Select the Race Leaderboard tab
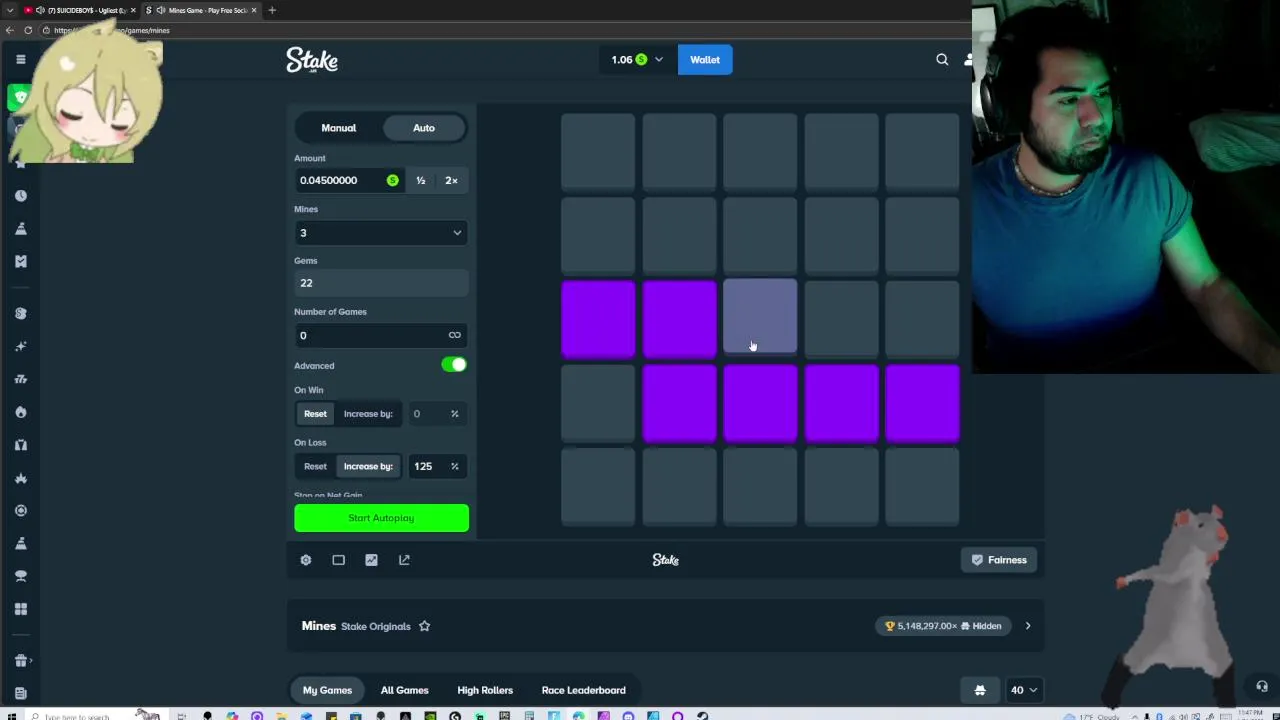 click(x=584, y=690)
